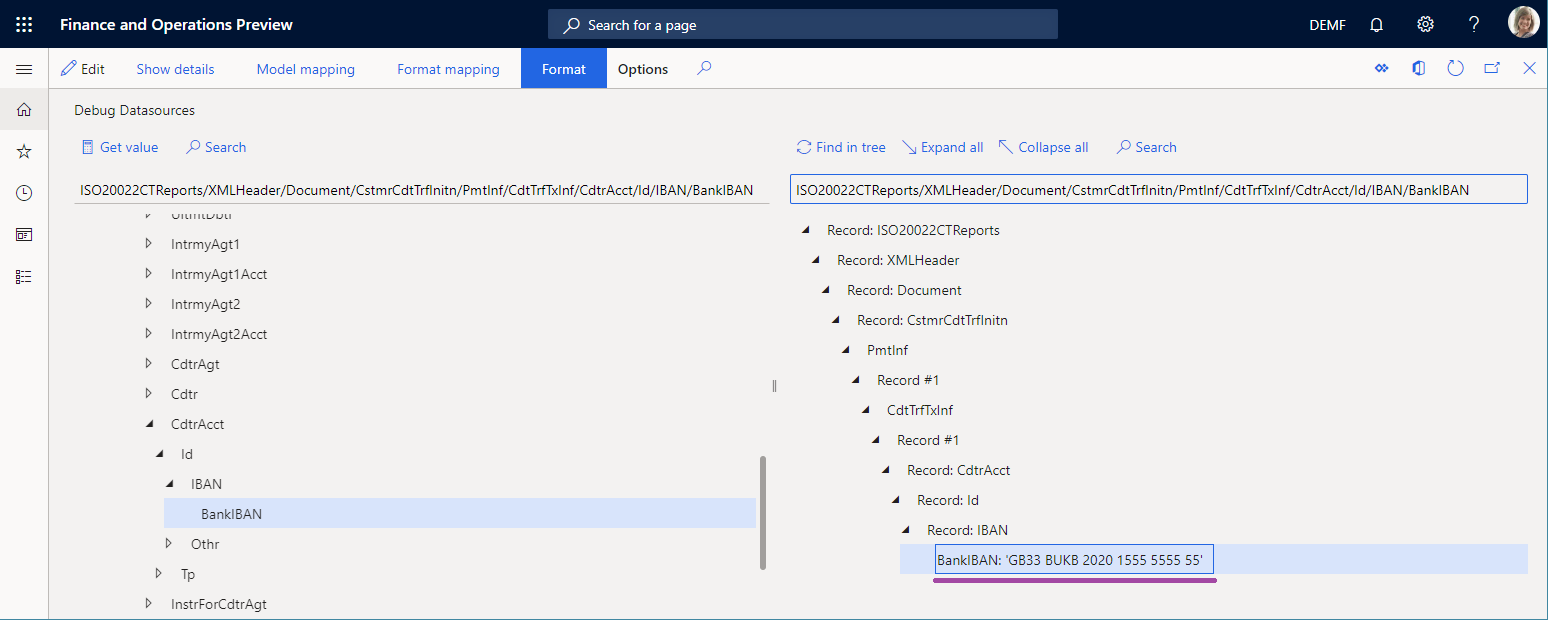The image size is (1548, 620).
Task: Open in Microsoft Office icon
Action: point(1418,69)
